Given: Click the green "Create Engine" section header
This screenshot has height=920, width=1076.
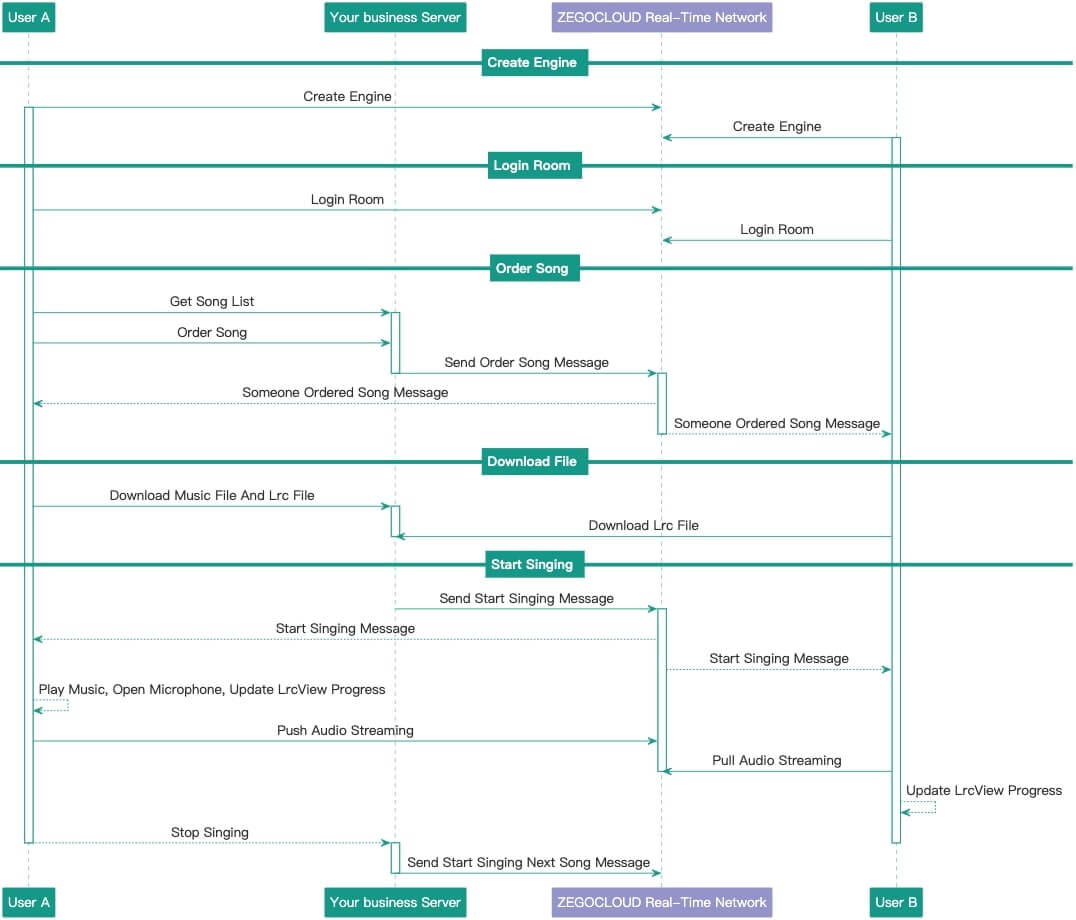Looking at the screenshot, I should [531, 63].
